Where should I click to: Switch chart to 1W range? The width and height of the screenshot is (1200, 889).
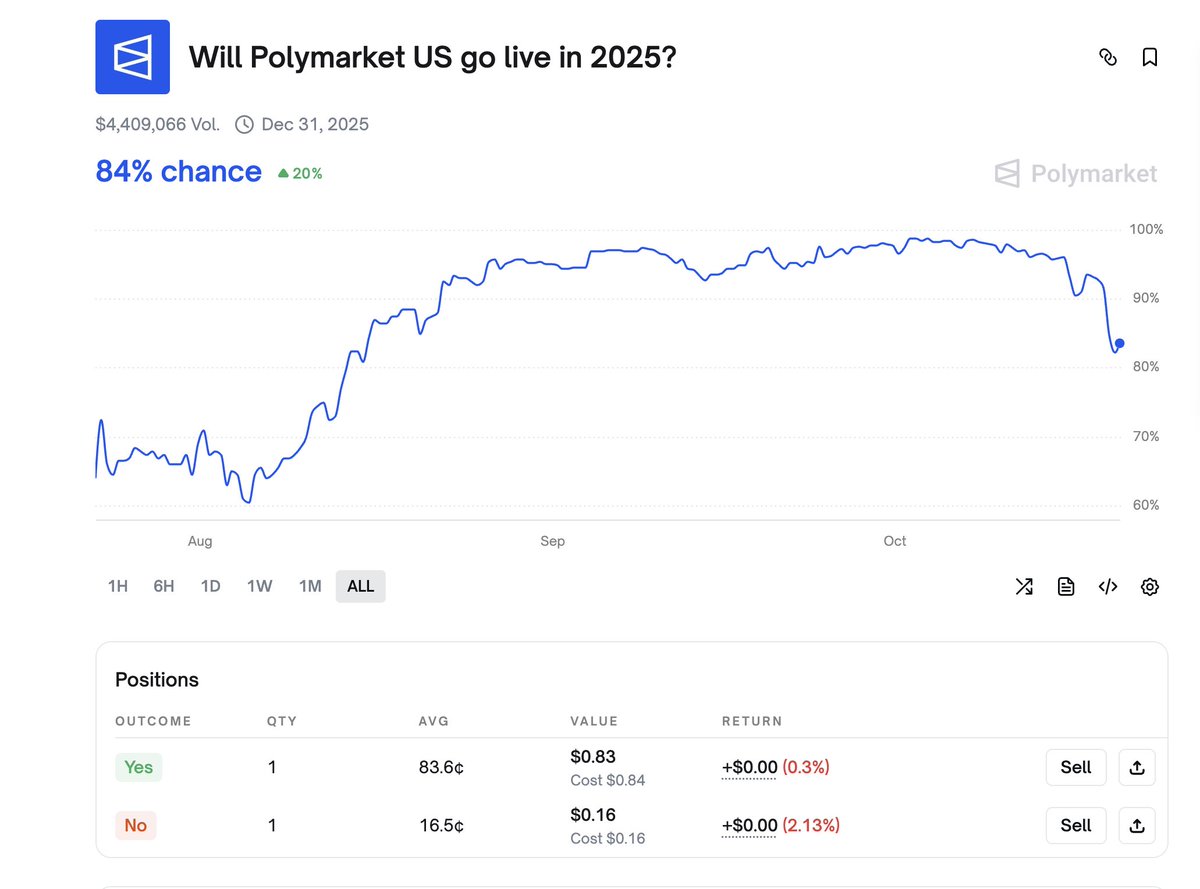260,587
